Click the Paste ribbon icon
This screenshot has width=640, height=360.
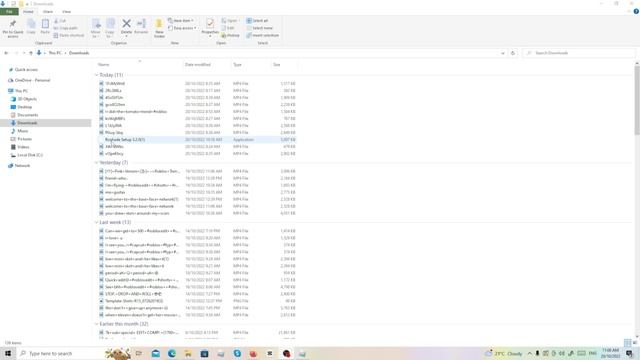pos(45,24)
